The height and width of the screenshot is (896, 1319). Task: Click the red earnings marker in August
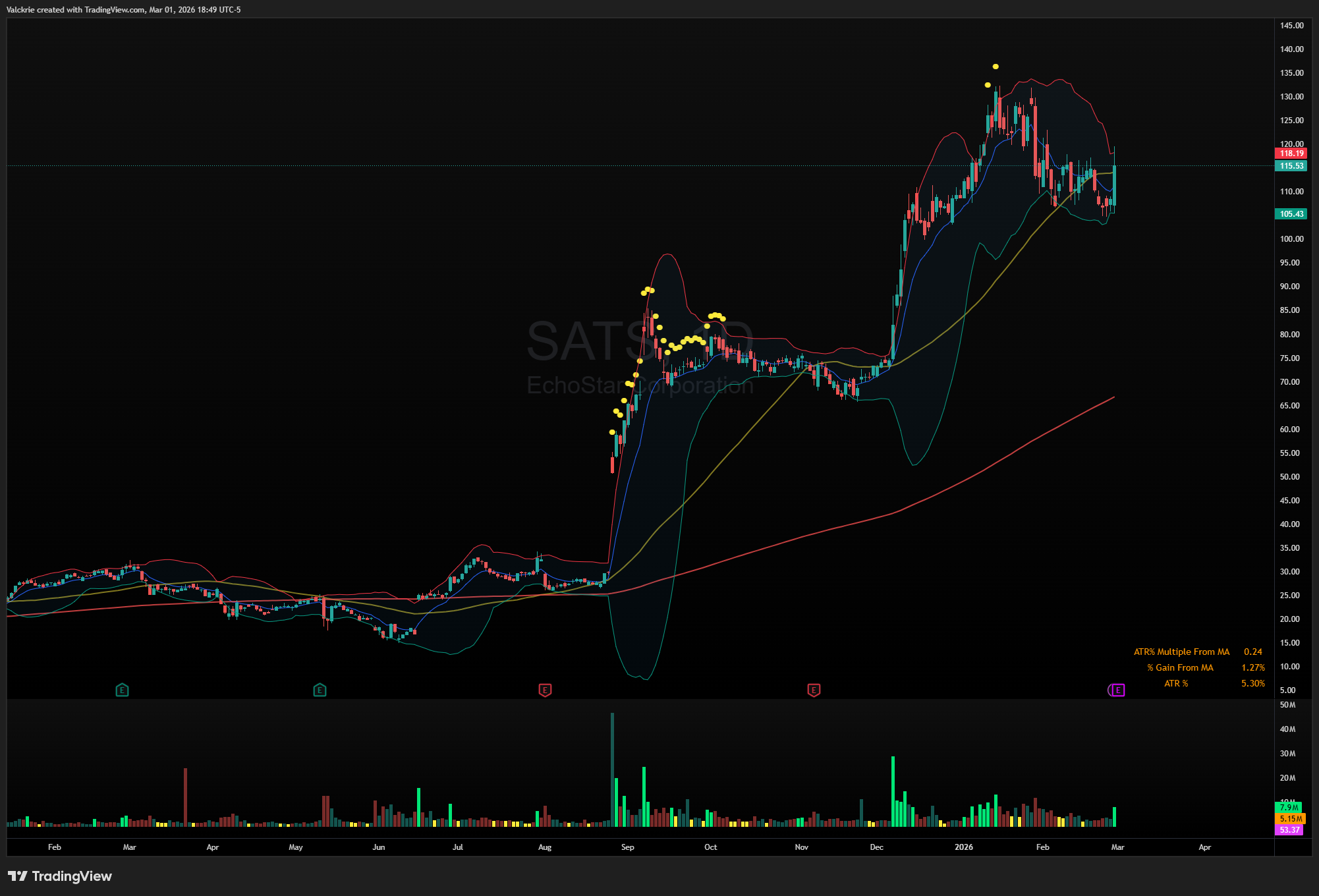tap(545, 690)
